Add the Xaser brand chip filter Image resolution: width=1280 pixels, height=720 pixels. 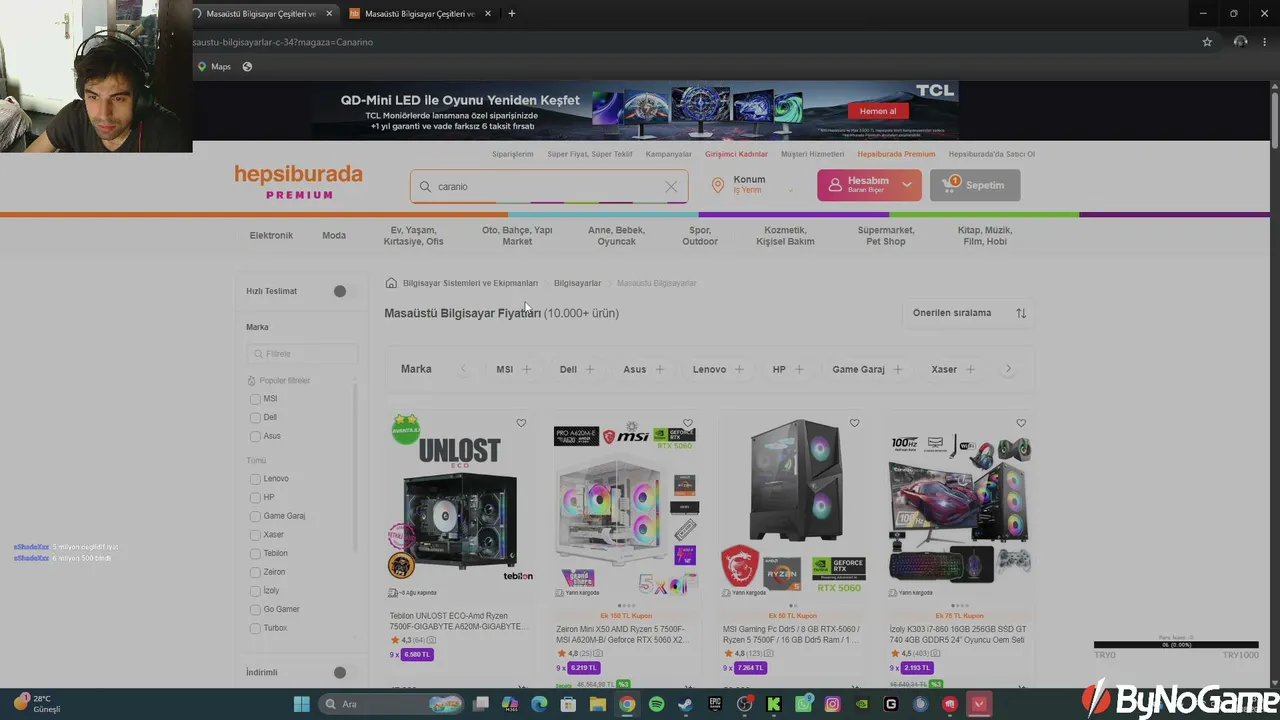[x=953, y=369]
